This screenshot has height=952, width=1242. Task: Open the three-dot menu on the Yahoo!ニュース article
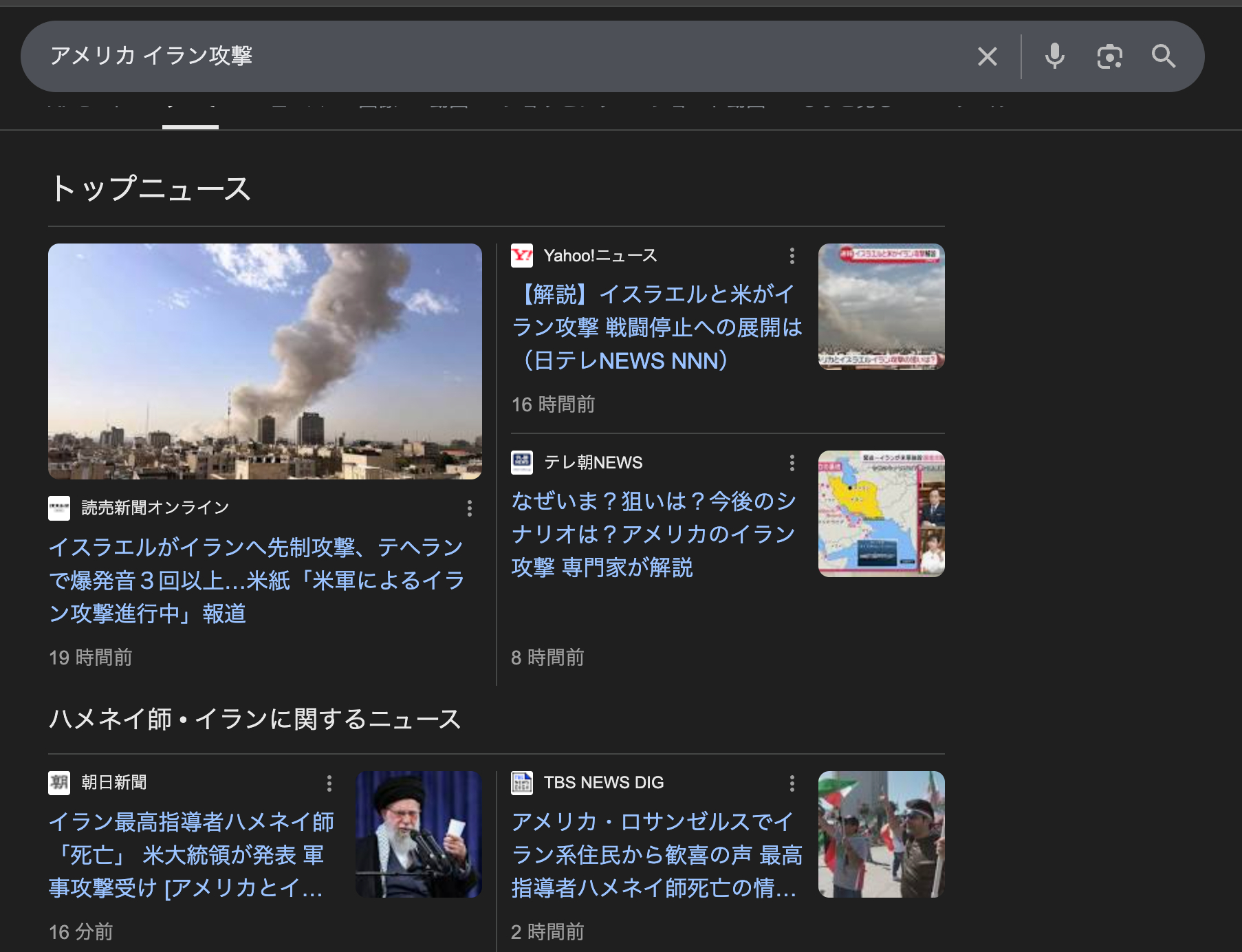792,257
